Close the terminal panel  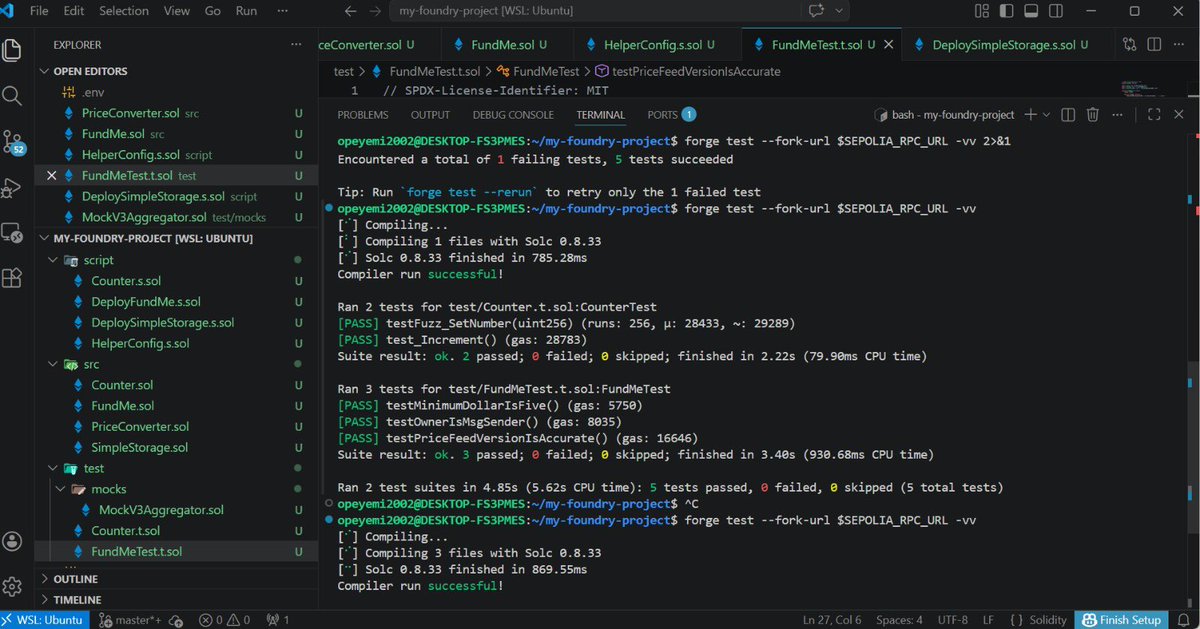1178,115
